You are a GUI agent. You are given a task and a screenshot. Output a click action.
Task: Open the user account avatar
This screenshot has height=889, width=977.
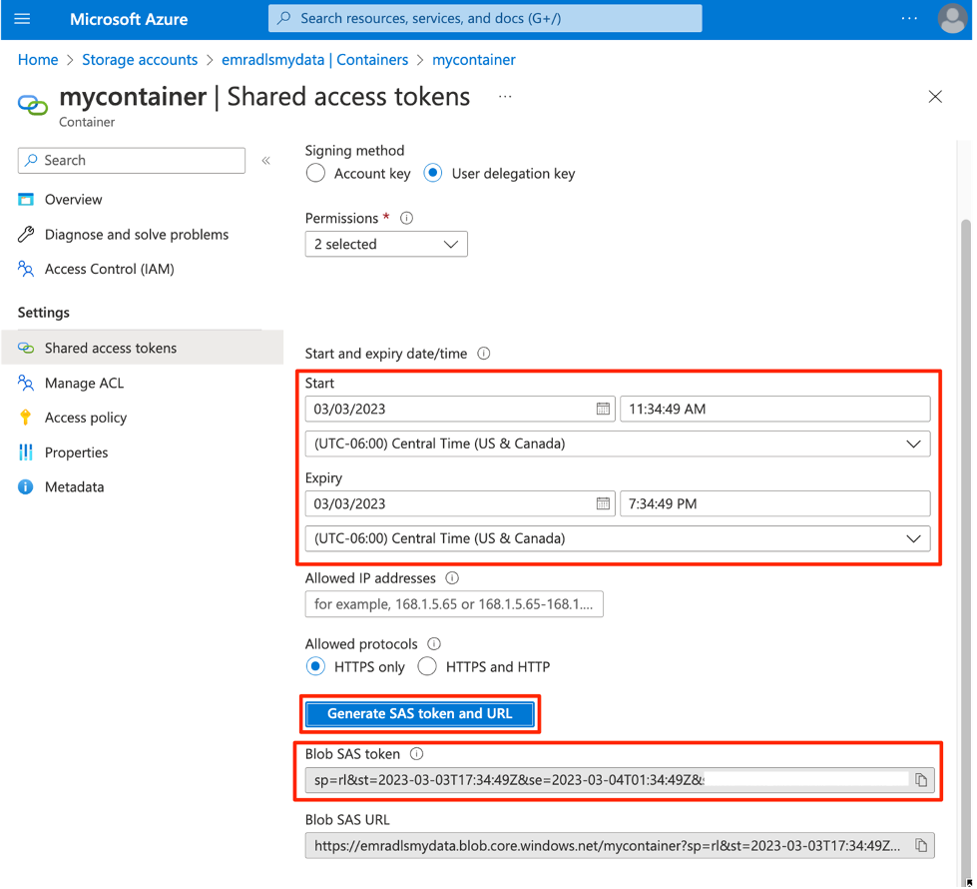point(951,19)
